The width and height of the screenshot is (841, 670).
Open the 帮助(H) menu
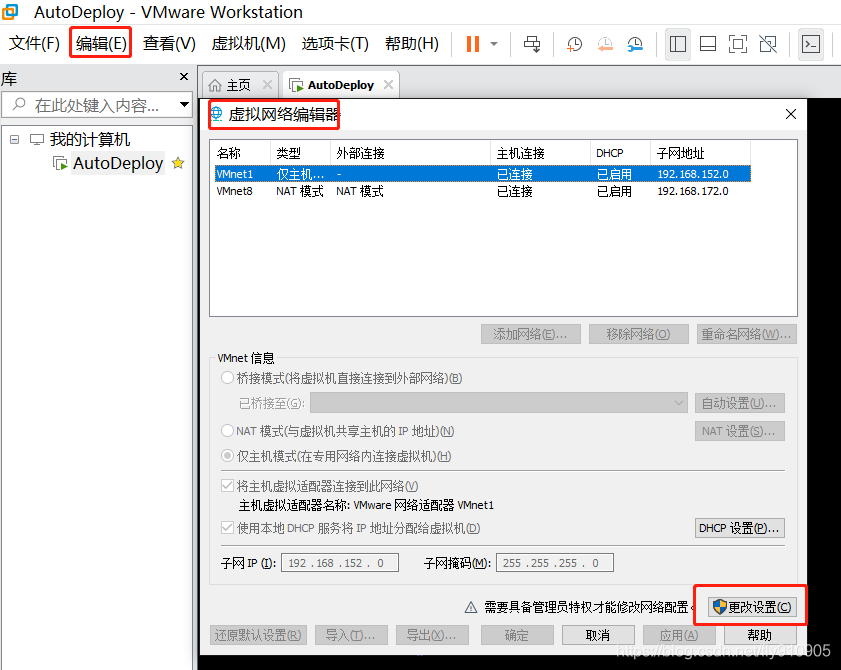point(412,43)
